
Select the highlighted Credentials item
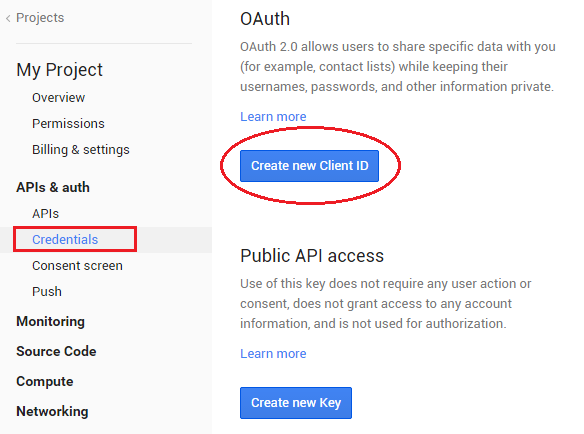tap(65, 240)
